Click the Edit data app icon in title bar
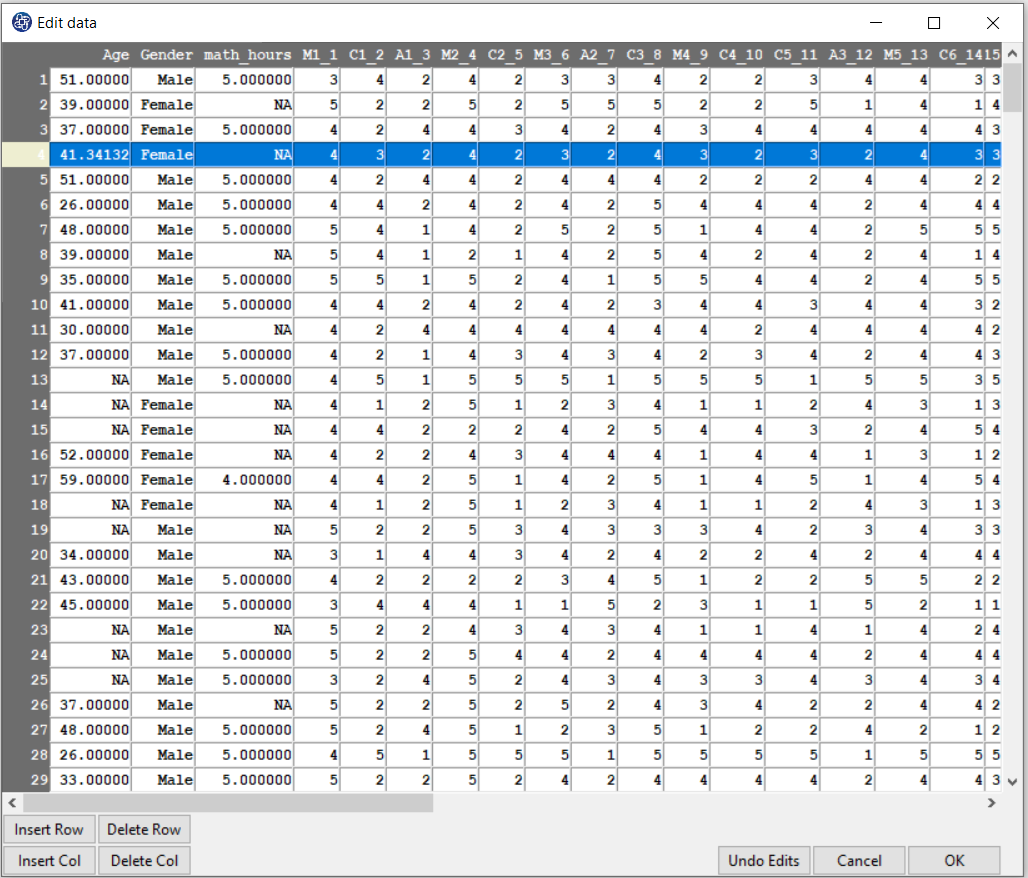 [22, 22]
